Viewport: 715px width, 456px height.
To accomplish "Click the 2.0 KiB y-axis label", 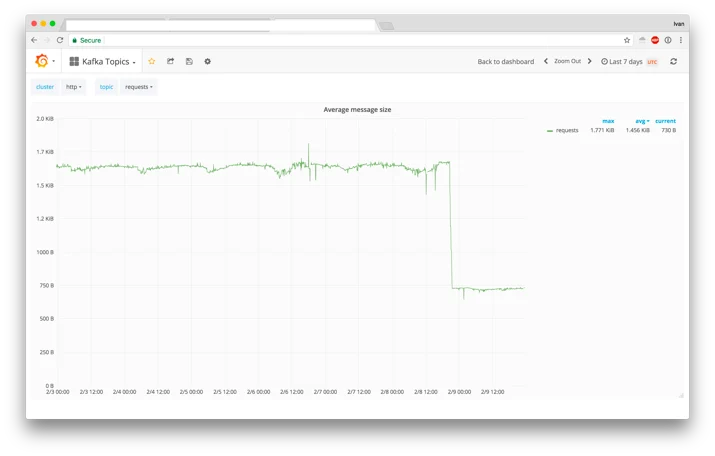I will pos(45,119).
